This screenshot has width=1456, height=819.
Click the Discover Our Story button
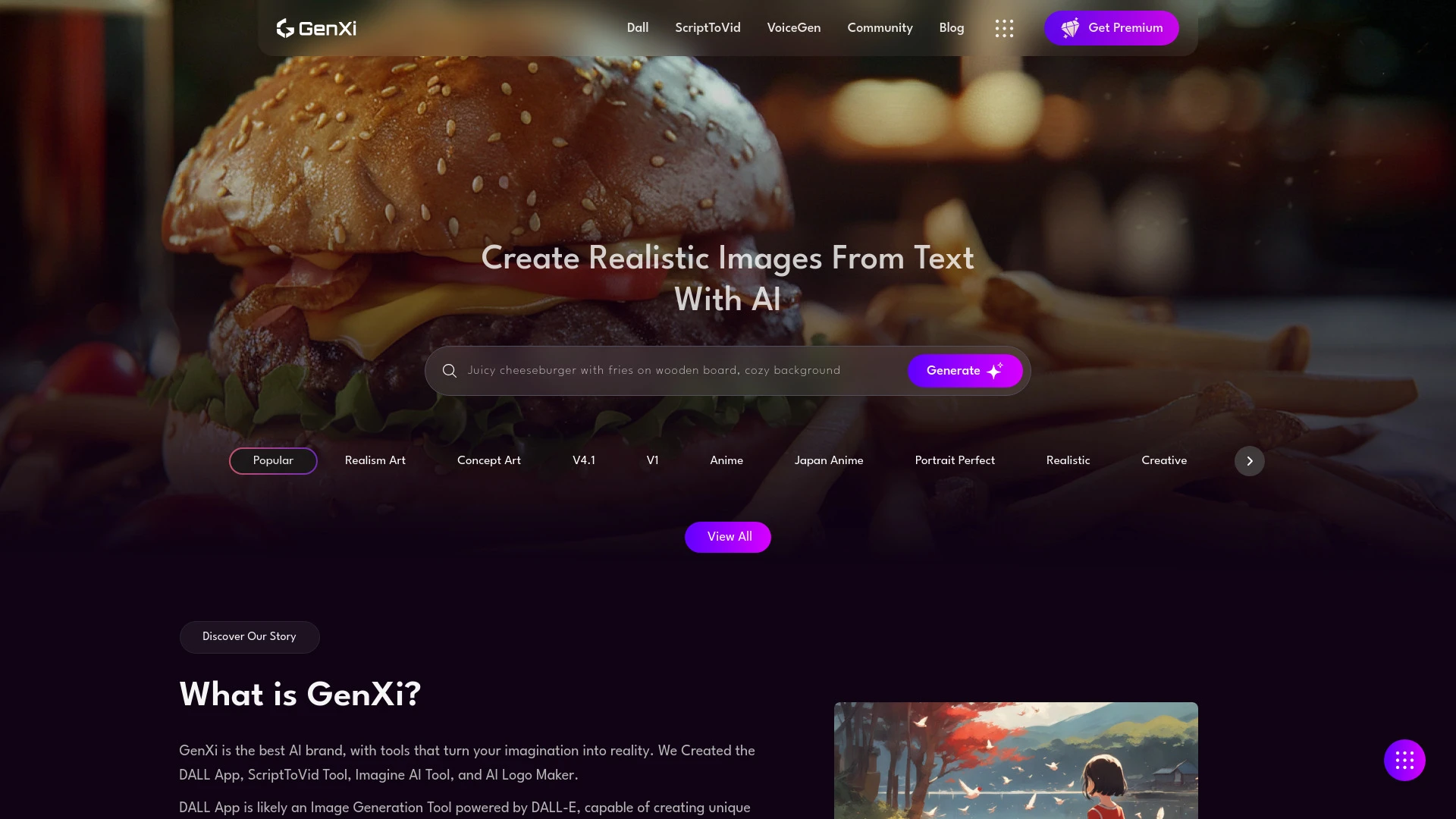[x=249, y=637]
